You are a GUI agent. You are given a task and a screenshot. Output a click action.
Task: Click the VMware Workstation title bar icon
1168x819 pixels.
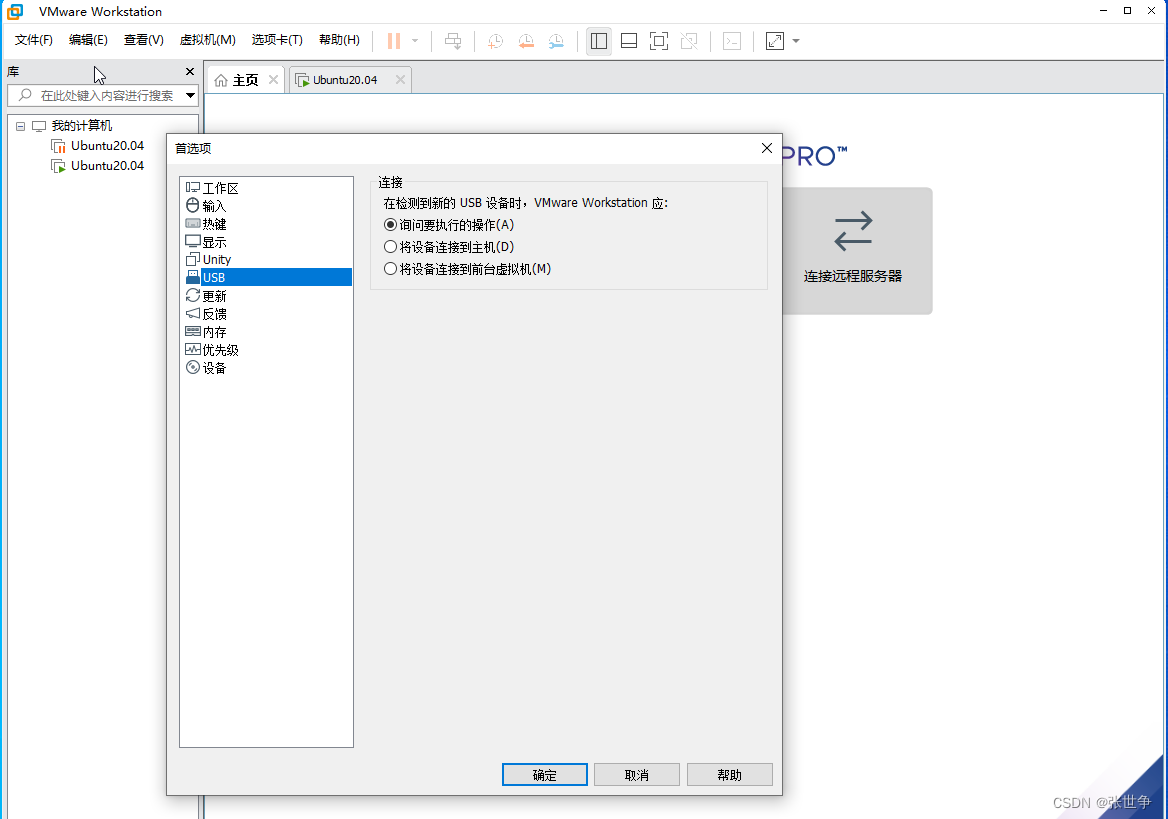click(15, 11)
